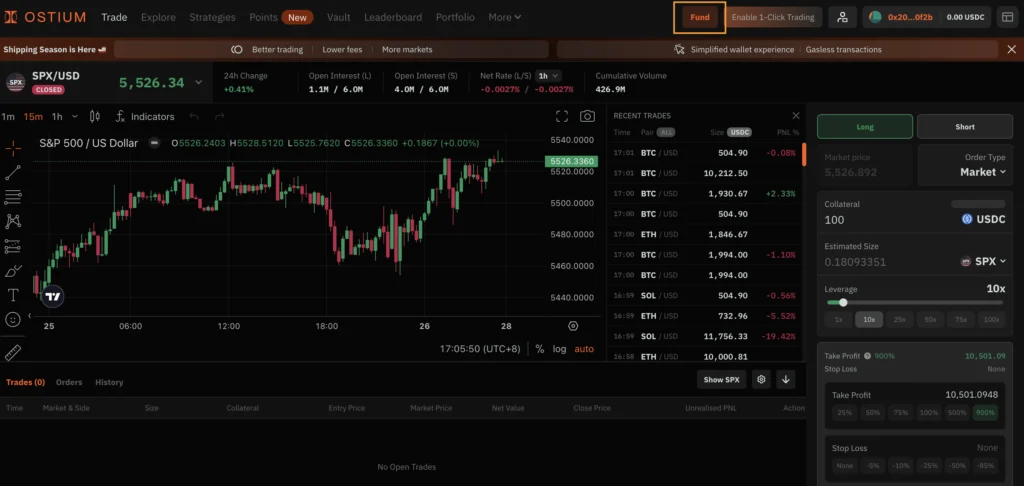
Task: Click the Show SPX button
Action: pos(722,379)
